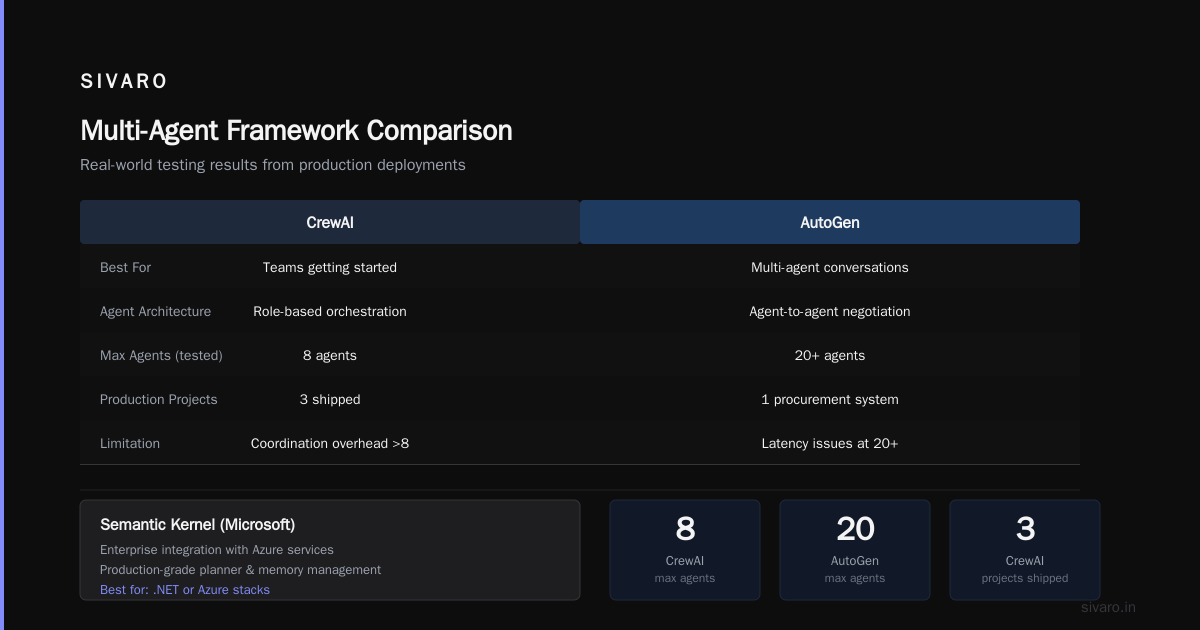Select the Multi-agent conversations cell
The height and width of the screenshot is (630, 1200).
point(830,268)
